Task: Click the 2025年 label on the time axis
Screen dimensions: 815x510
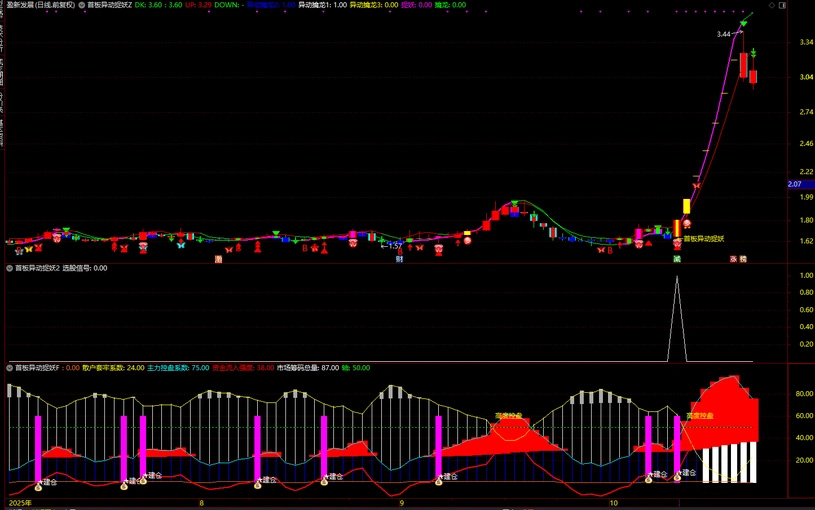Action: 19,503
